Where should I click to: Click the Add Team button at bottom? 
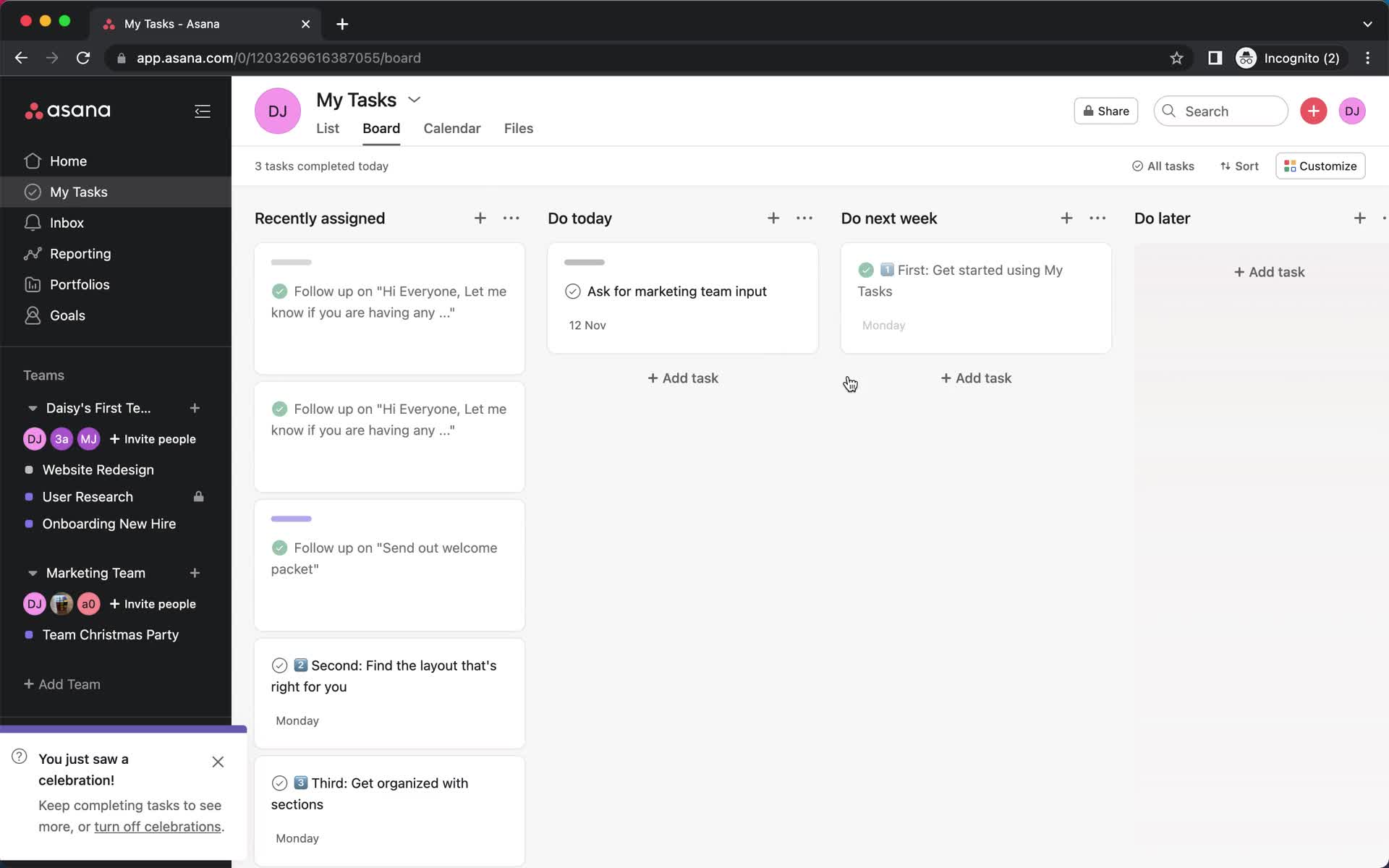pyautogui.click(x=62, y=684)
